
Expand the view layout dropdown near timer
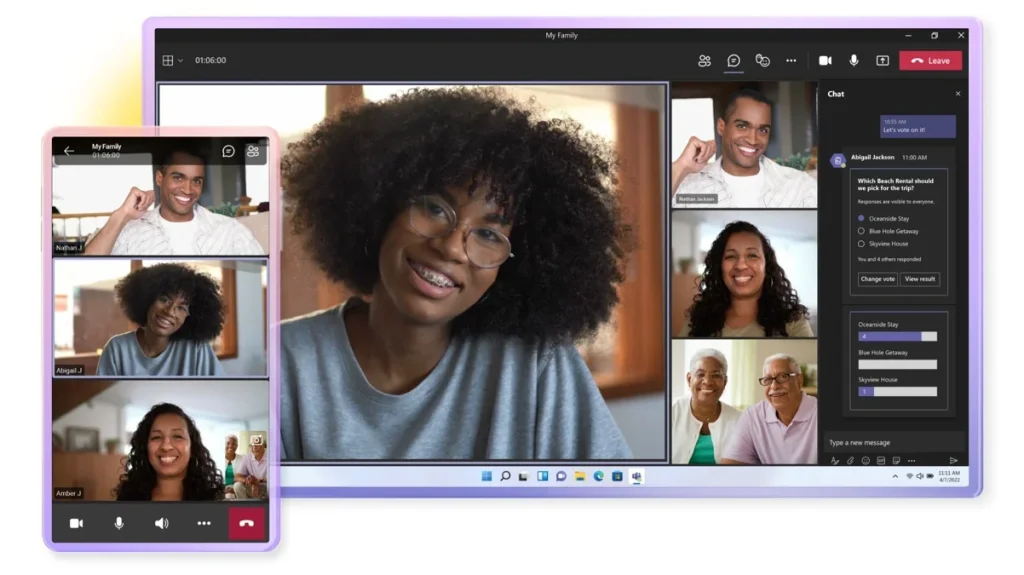click(x=173, y=61)
